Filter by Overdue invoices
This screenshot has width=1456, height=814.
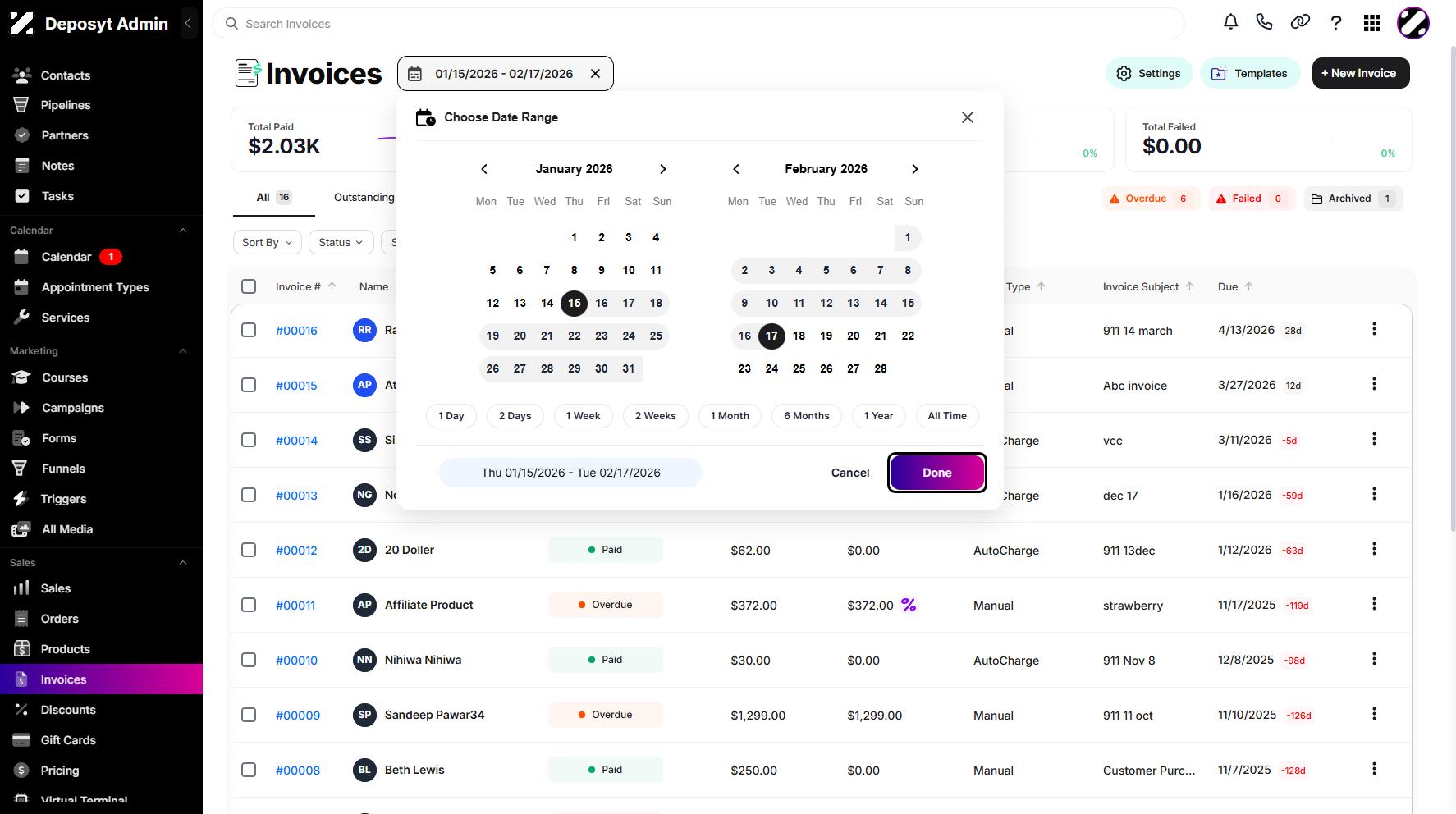pos(1151,199)
